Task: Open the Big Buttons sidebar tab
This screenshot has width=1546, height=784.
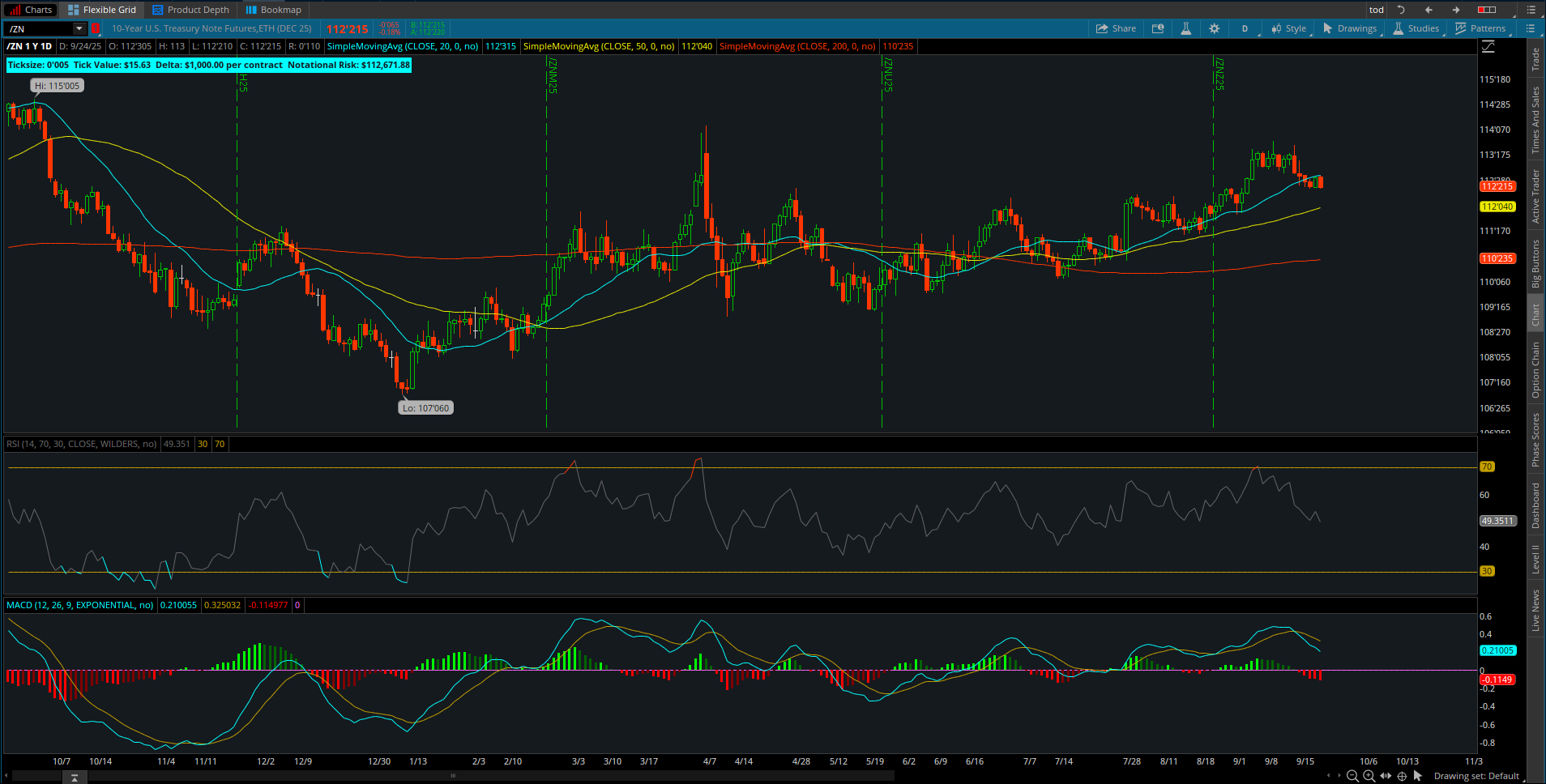Action: click(1535, 264)
